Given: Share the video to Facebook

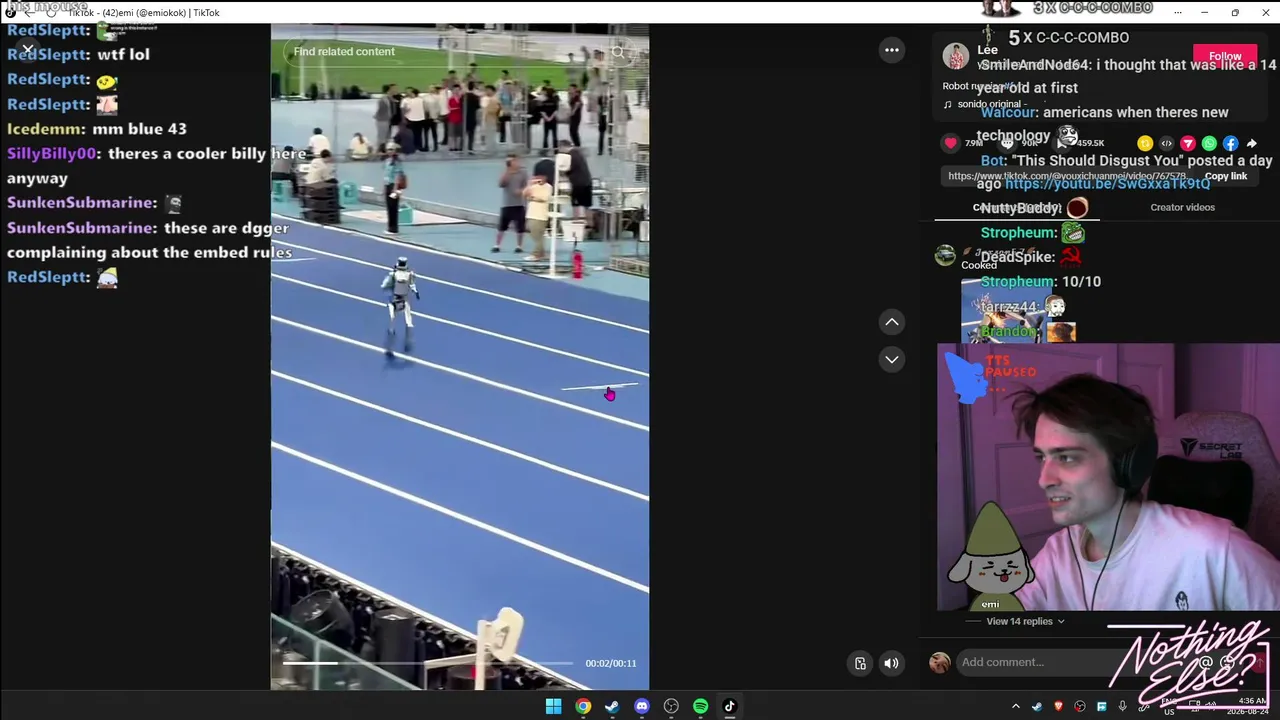Looking at the screenshot, I should [1230, 143].
